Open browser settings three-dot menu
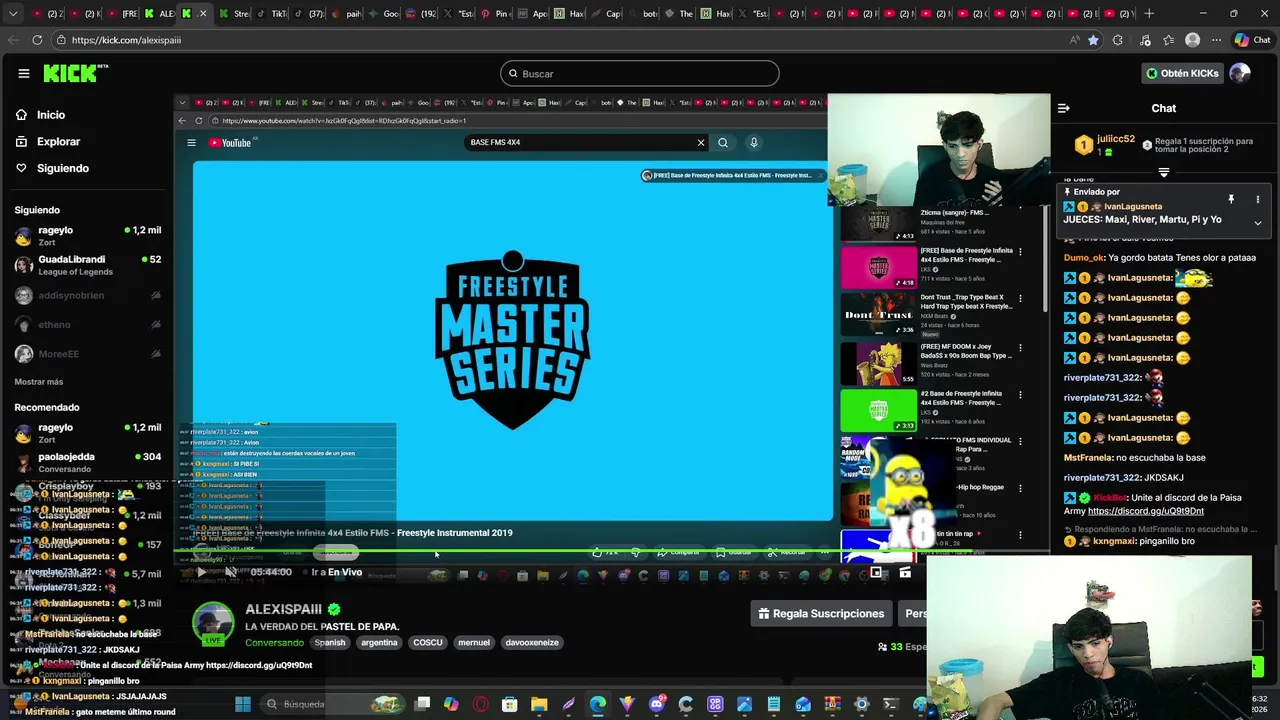 (x=1216, y=40)
